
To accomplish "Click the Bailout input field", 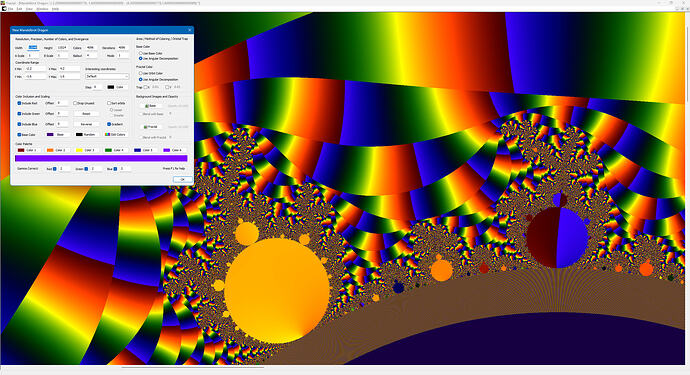I will pyautogui.click(x=91, y=55).
